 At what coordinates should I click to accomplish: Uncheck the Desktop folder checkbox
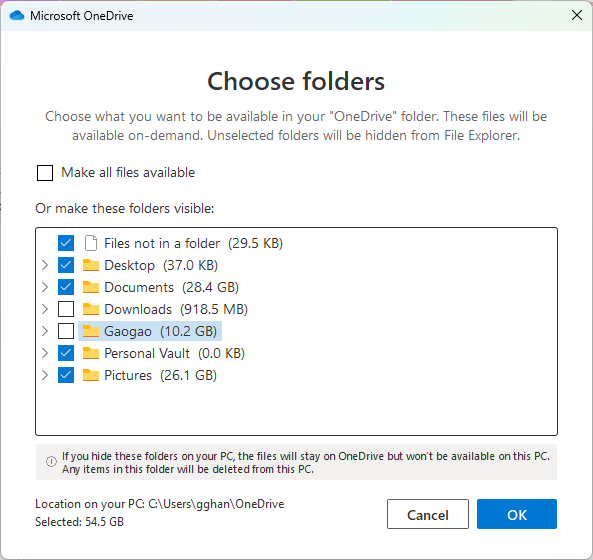point(66,265)
